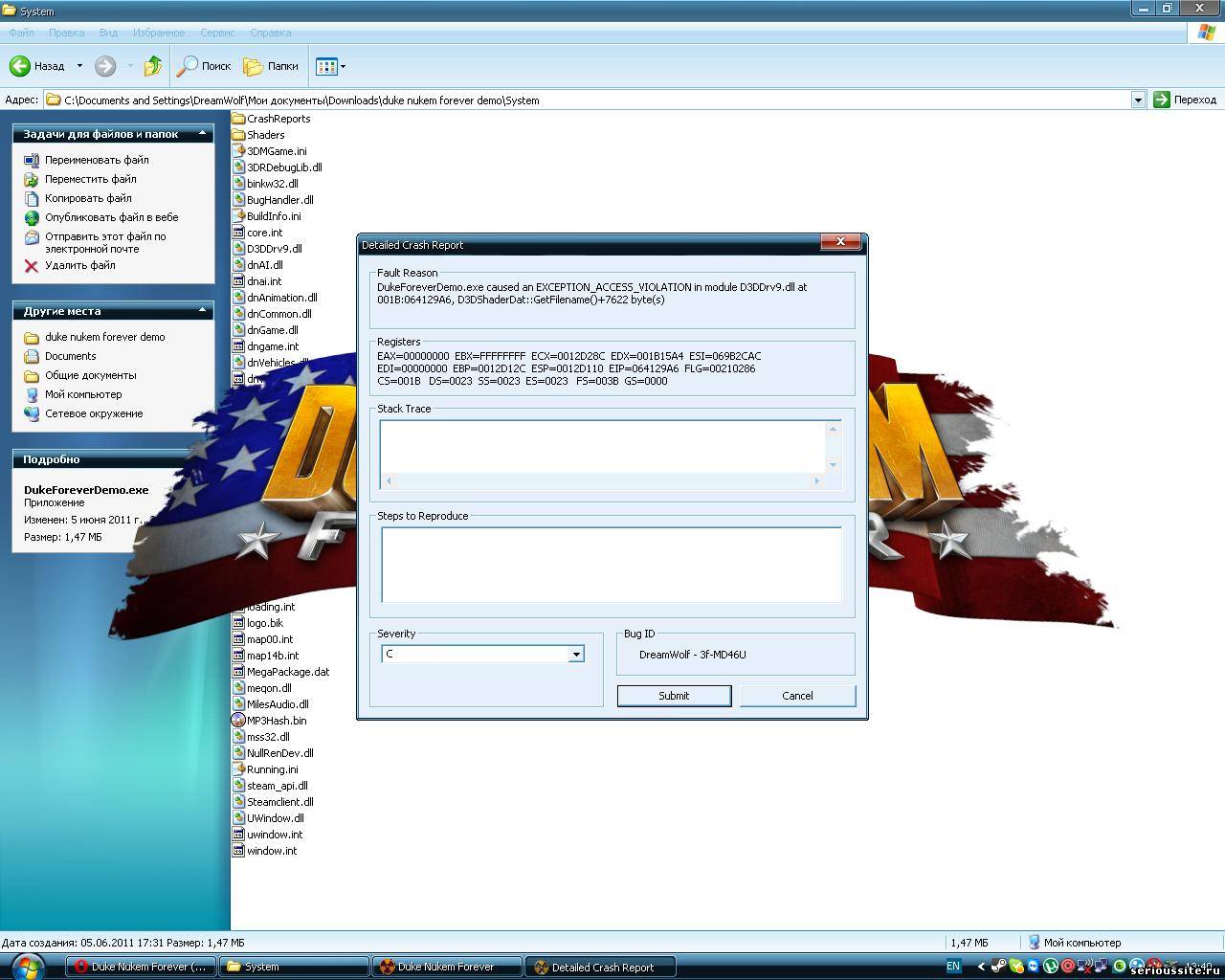Open the Вид menu
The width and height of the screenshot is (1225, 980).
(108, 33)
